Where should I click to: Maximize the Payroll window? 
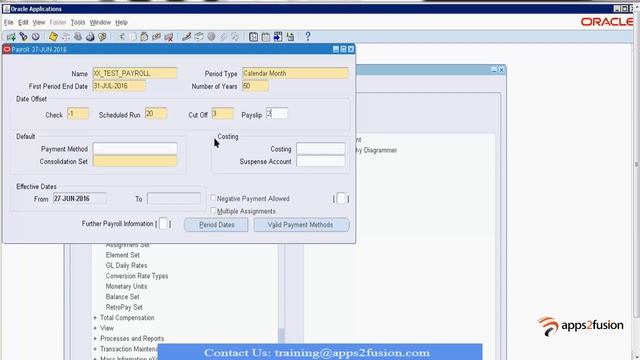(343, 49)
